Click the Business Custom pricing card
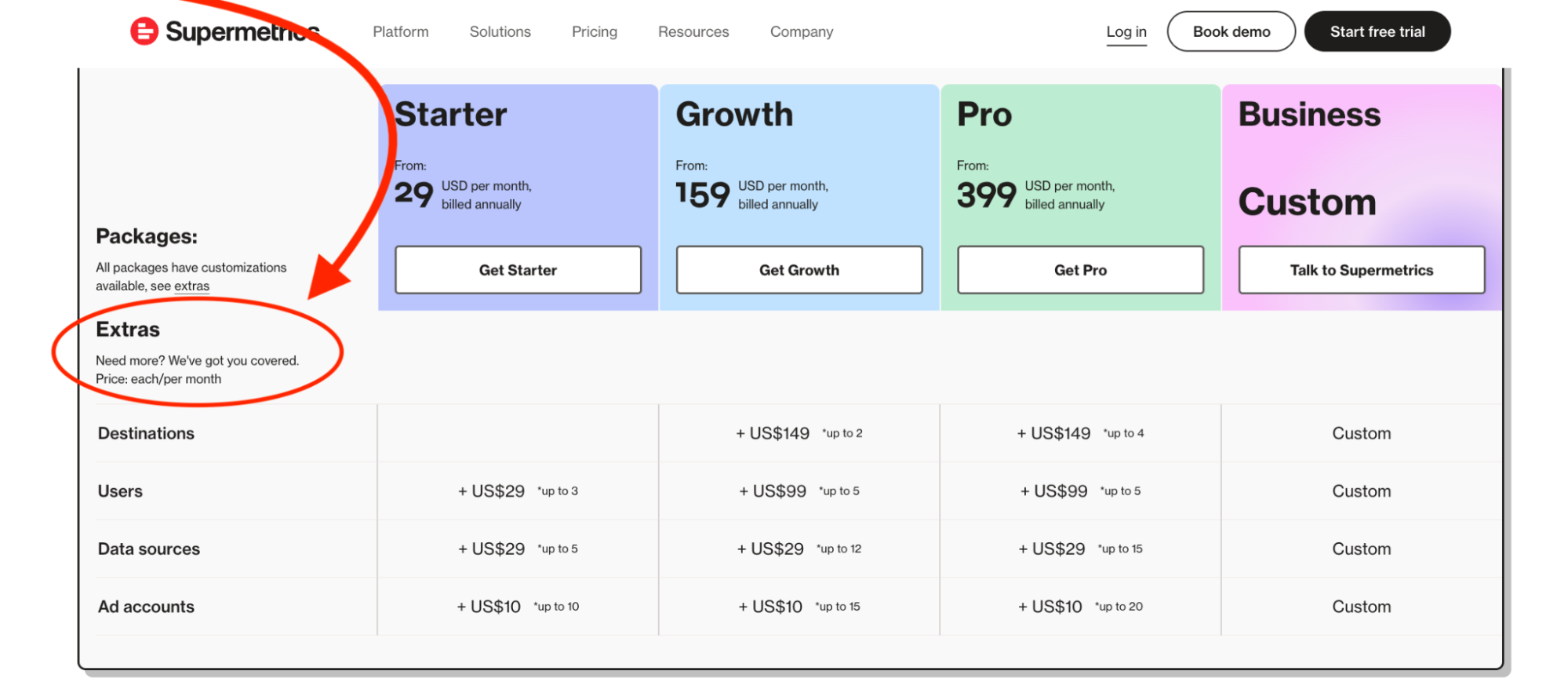 (1361, 157)
